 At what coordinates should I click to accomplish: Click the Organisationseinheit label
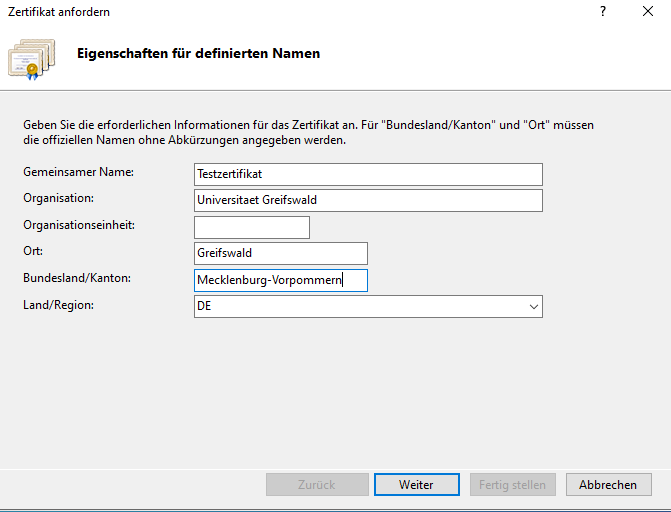79,225
